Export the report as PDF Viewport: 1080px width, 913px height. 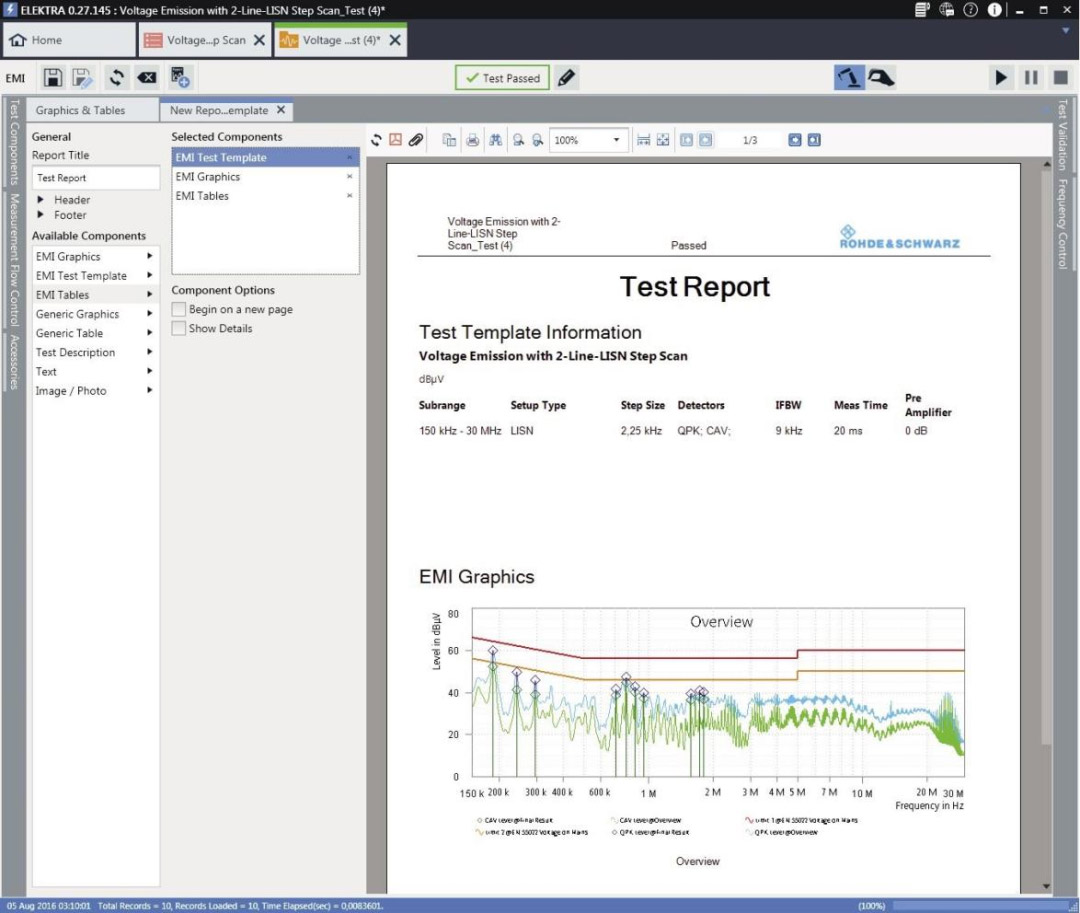395,140
